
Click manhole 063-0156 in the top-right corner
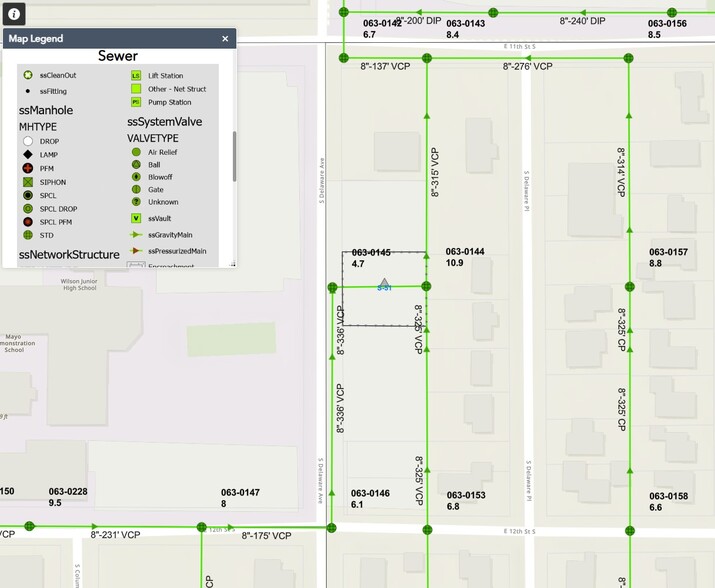[x=672, y=14]
